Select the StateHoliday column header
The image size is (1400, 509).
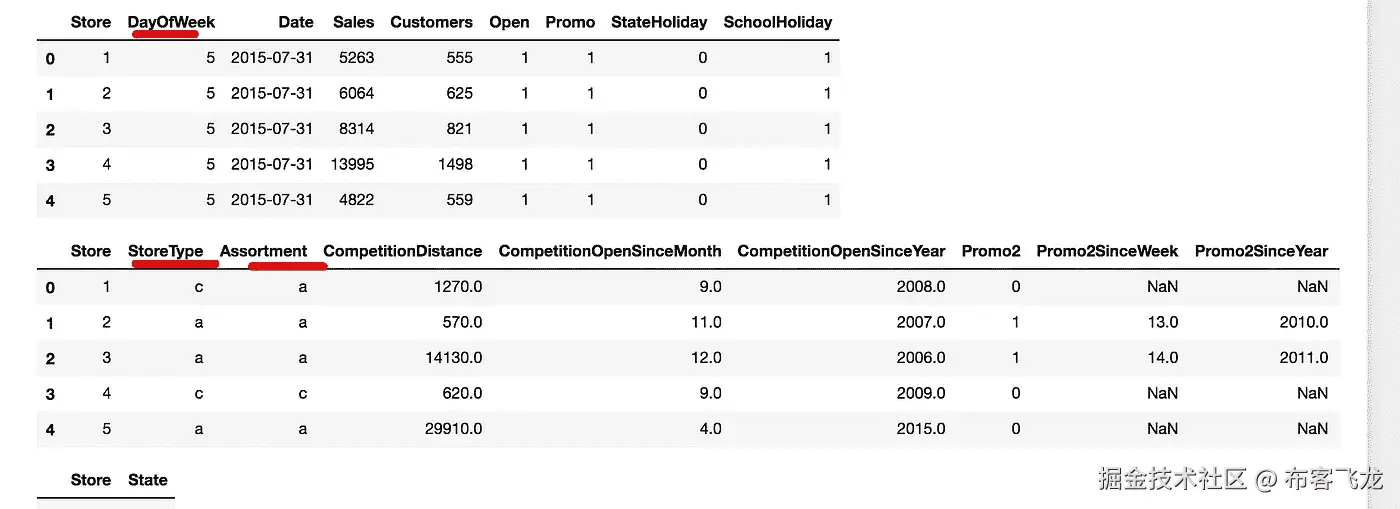(659, 22)
